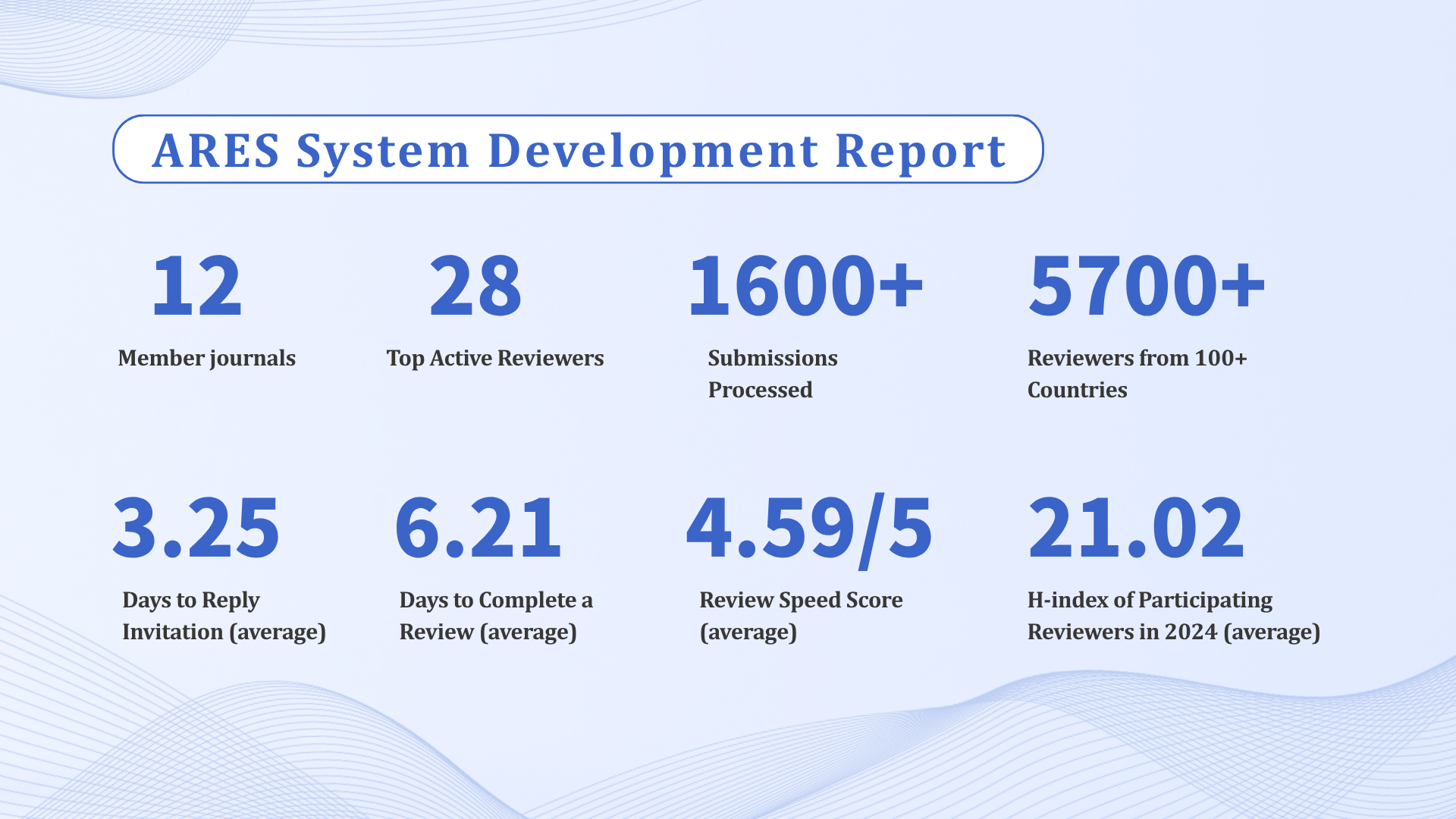
Task: Select the '21.02' value
Action: pos(1136,528)
